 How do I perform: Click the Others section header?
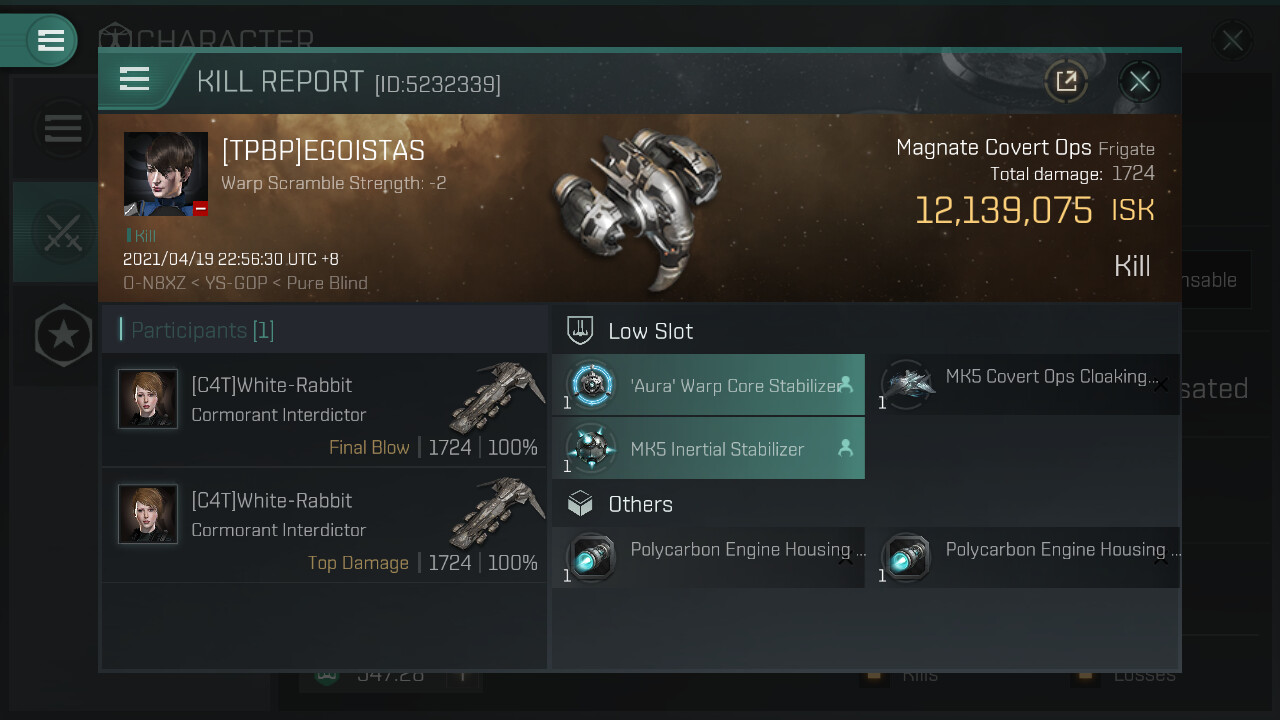[x=640, y=504]
